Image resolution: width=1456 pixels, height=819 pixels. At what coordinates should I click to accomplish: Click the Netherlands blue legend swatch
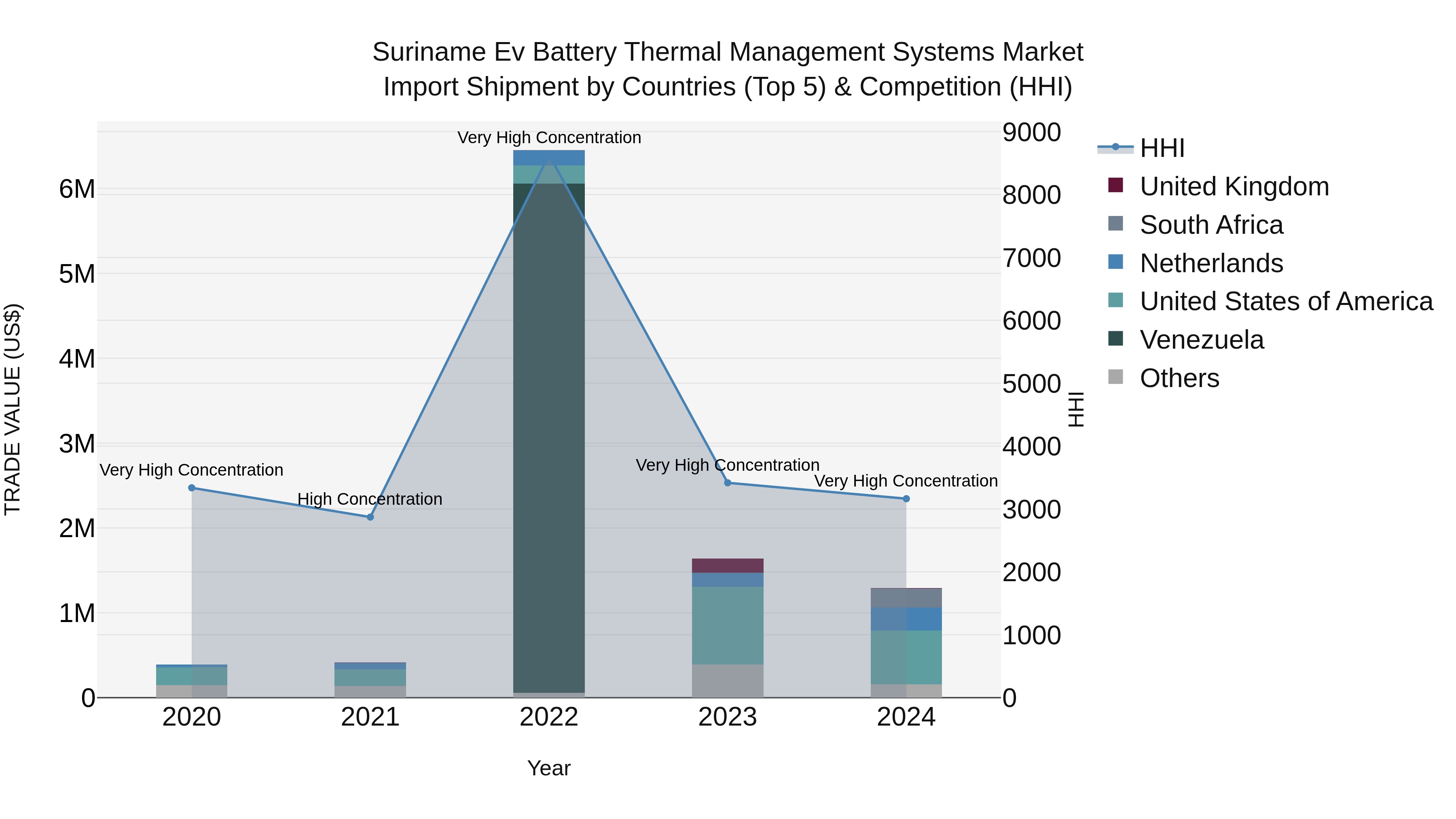(1116, 262)
